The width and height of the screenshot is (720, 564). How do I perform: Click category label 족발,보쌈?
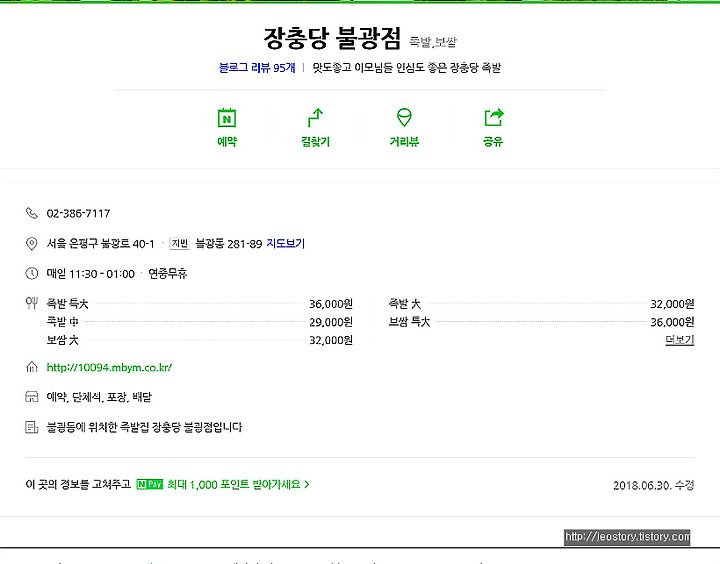433,42
